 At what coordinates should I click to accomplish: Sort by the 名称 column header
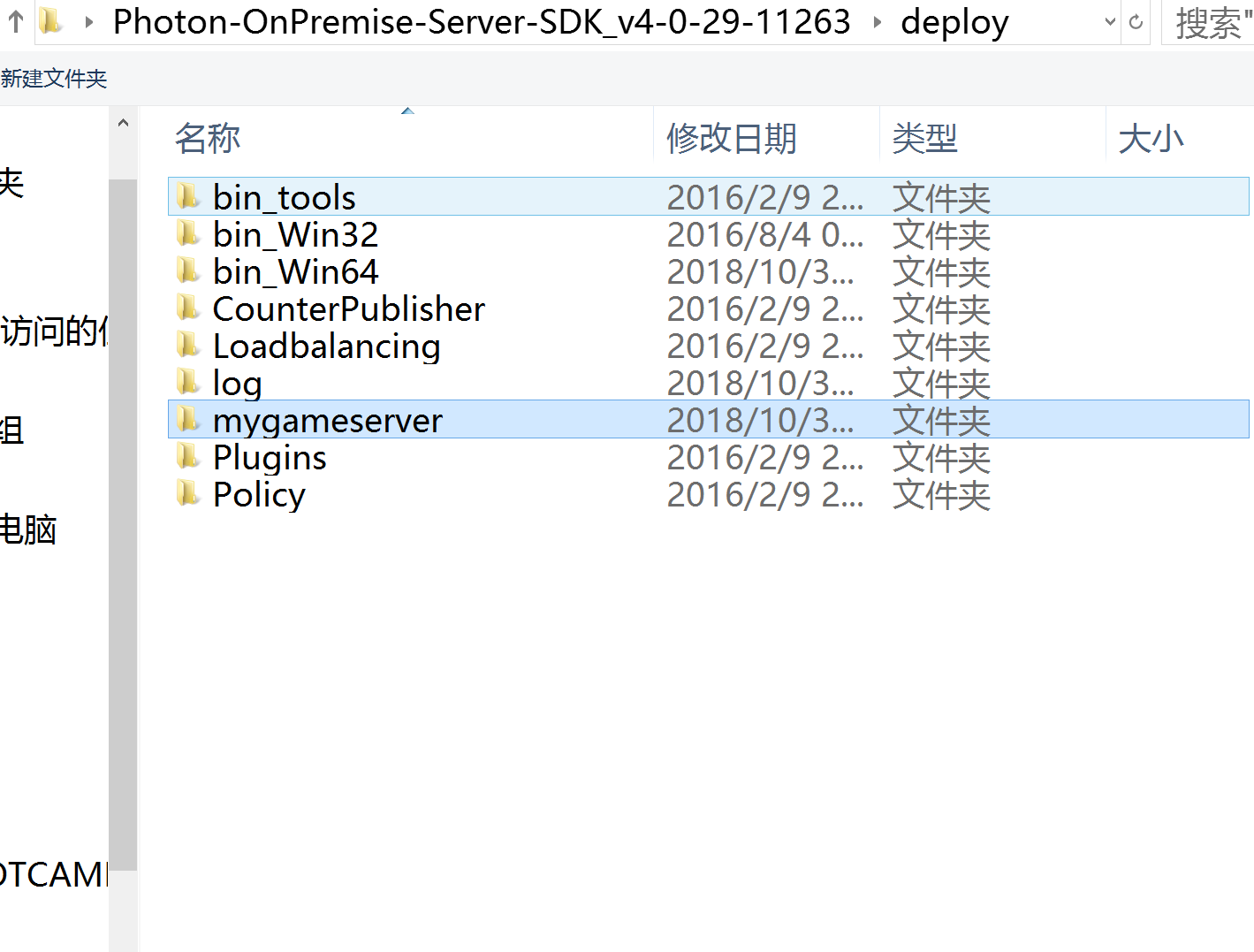(x=207, y=139)
